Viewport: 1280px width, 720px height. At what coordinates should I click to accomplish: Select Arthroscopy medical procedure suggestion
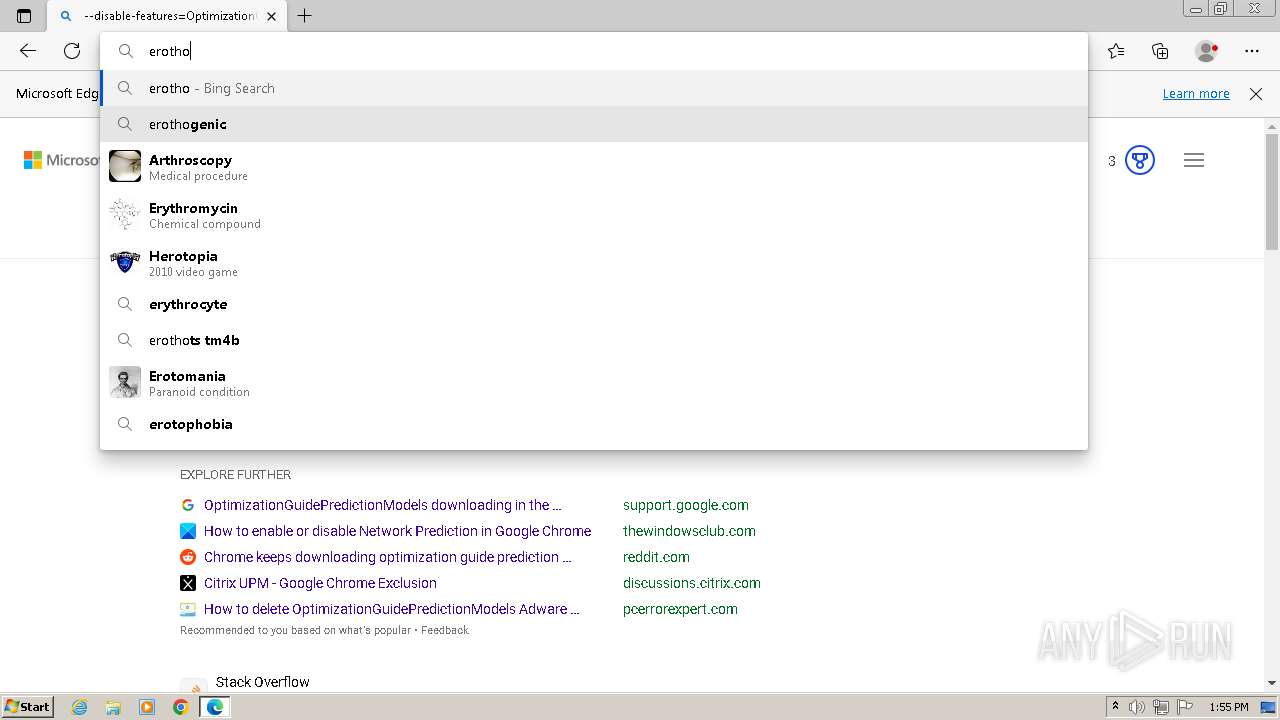coord(594,167)
